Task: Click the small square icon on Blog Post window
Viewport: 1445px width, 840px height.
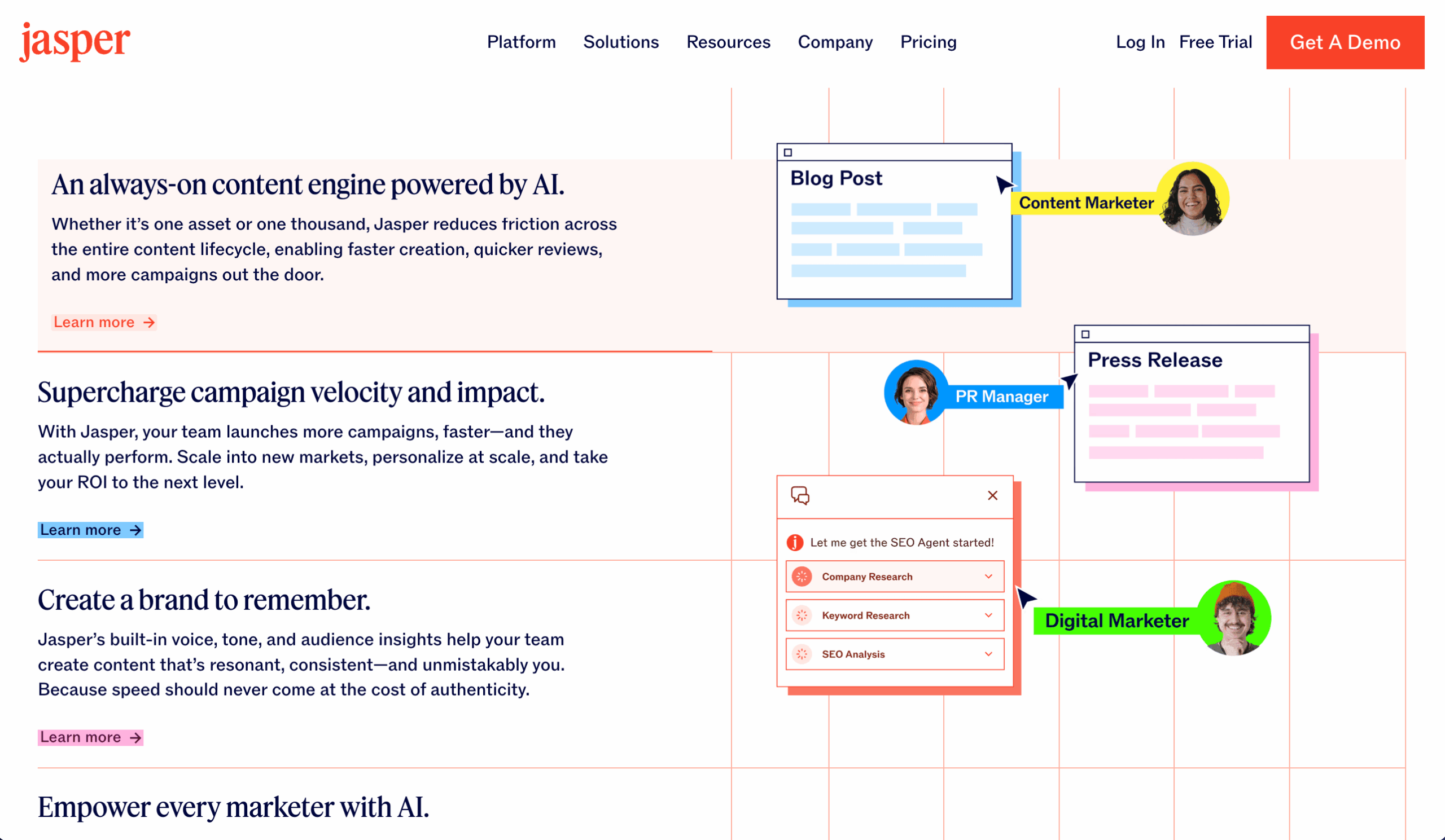Action: [x=788, y=152]
